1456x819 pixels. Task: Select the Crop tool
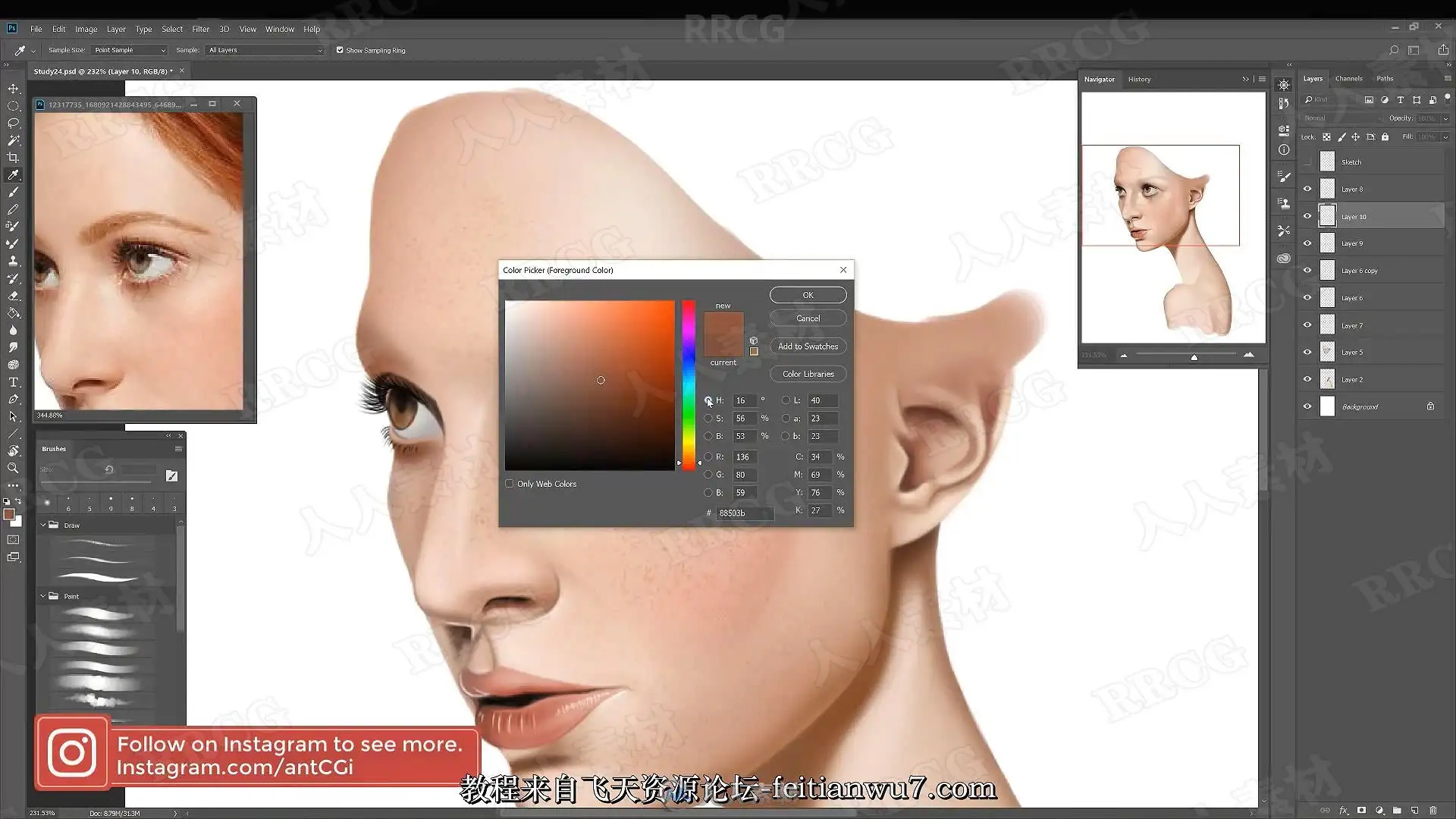13,158
